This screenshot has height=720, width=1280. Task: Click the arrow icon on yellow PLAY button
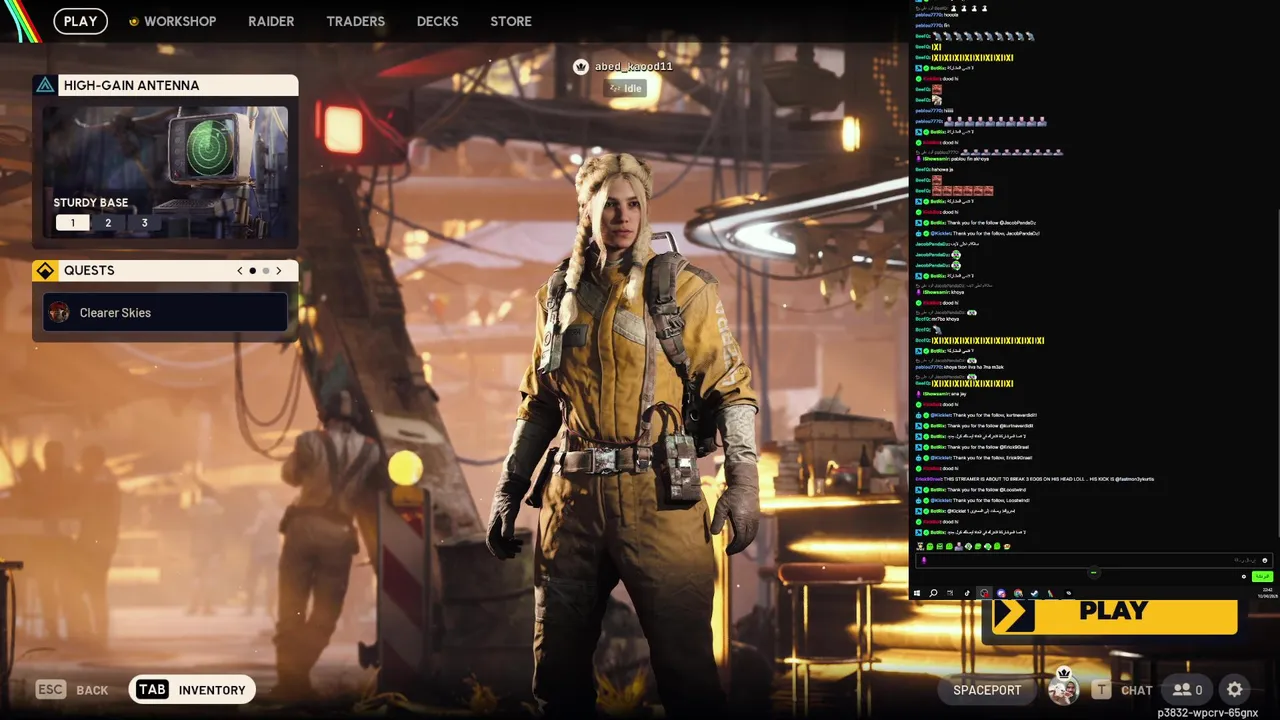pos(1013,615)
